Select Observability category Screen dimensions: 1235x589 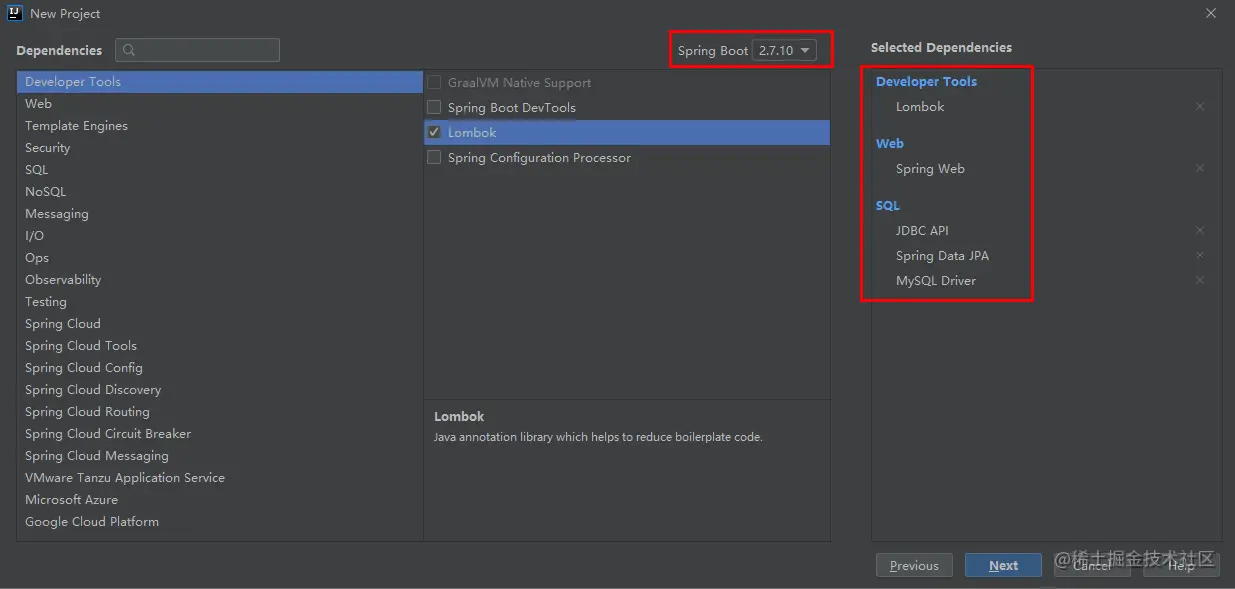click(x=220, y=280)
